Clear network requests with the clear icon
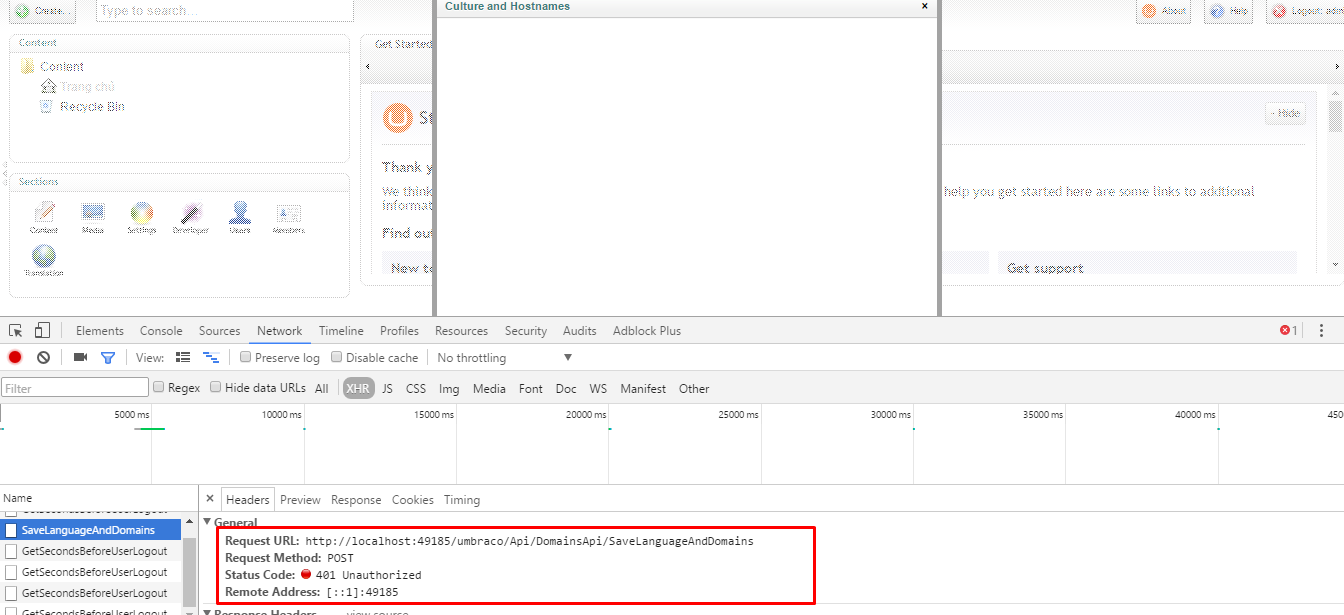Viewport: 1344px width, 615px height. (x=42, y=357)
